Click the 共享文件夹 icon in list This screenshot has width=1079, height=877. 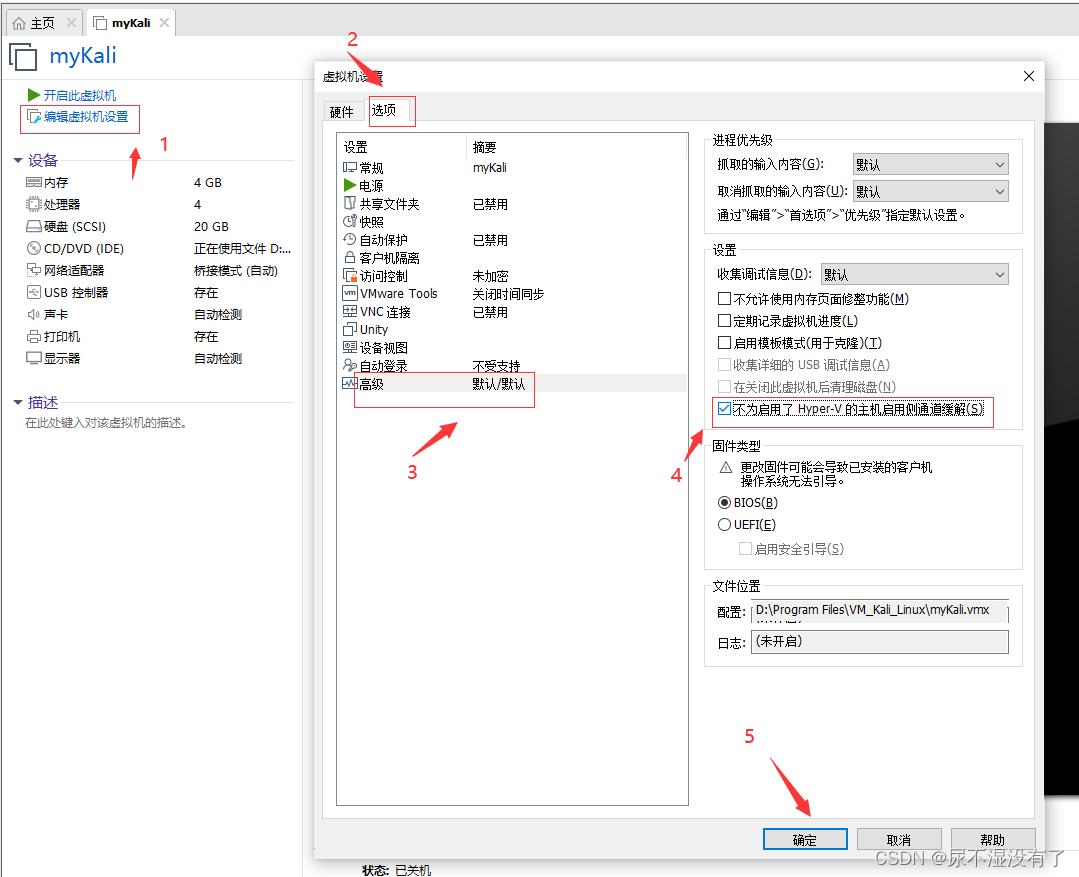(350, 203)
